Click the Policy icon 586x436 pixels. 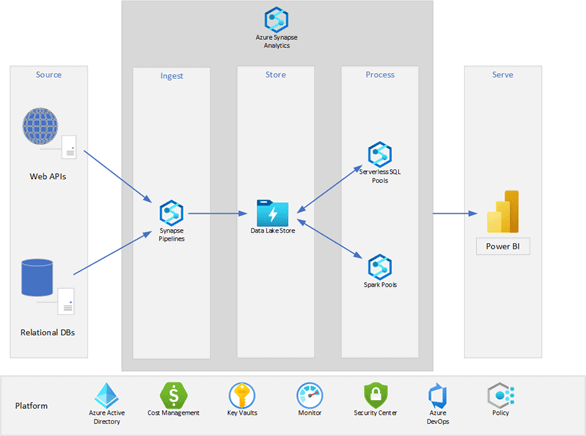[501, 395]
